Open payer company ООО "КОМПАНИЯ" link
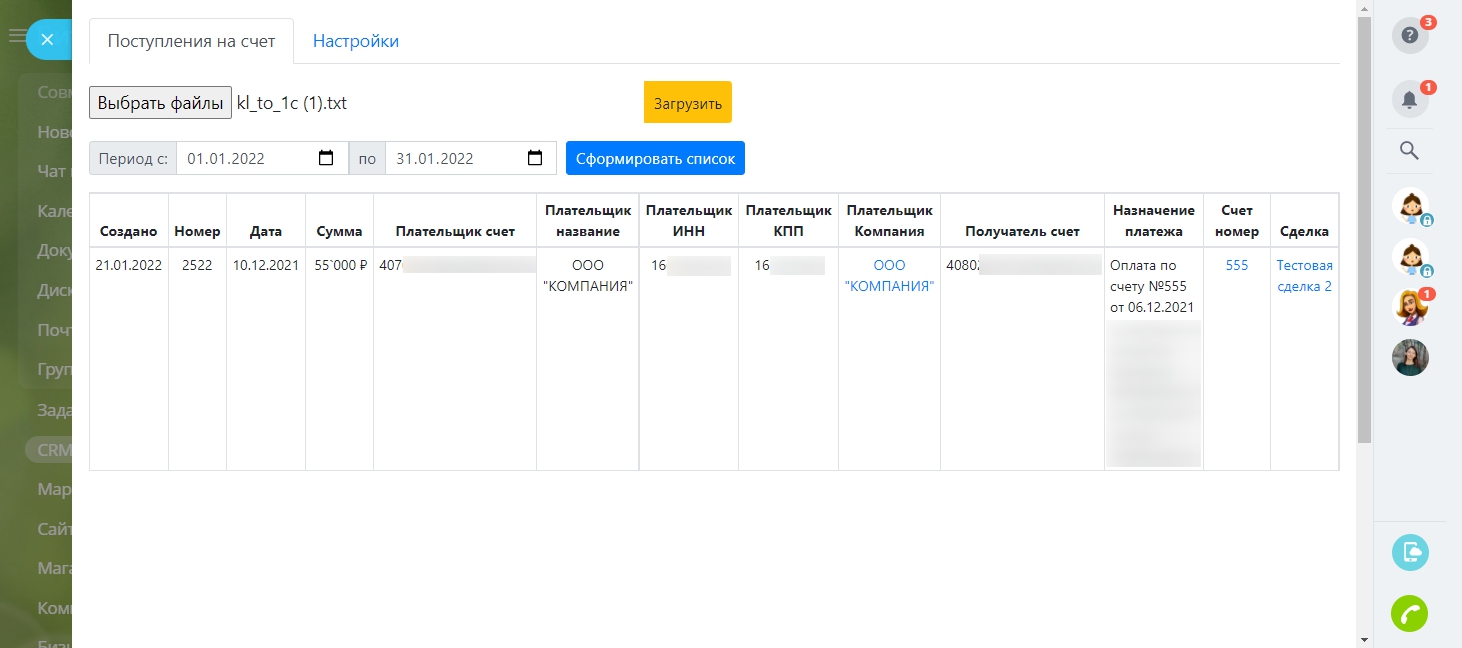Viewport: 1462px width, 648px height. click(889, 276)
